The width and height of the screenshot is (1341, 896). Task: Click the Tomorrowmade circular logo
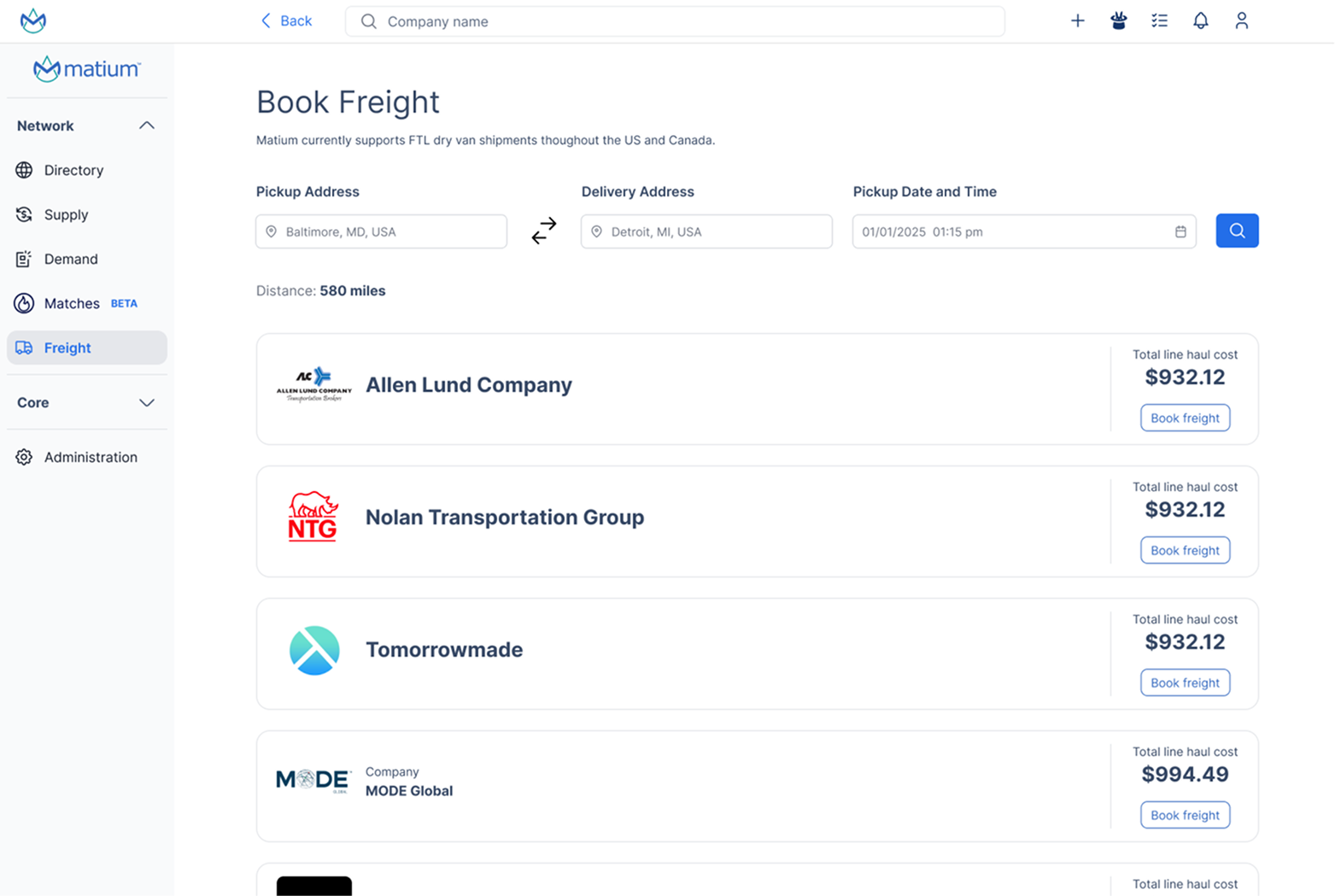[x=314, y=650]
